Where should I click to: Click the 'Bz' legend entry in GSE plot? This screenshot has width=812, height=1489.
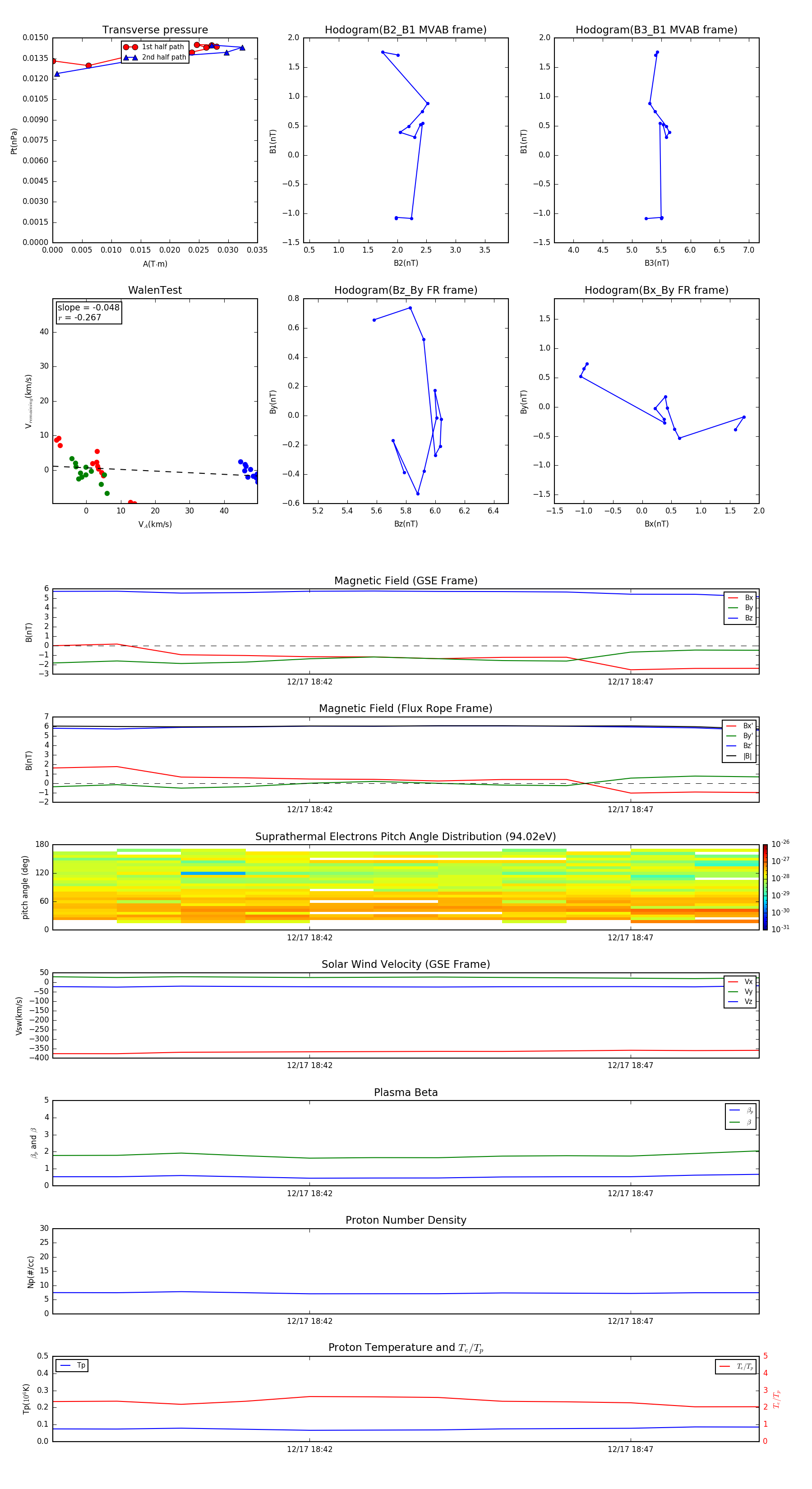740,618
